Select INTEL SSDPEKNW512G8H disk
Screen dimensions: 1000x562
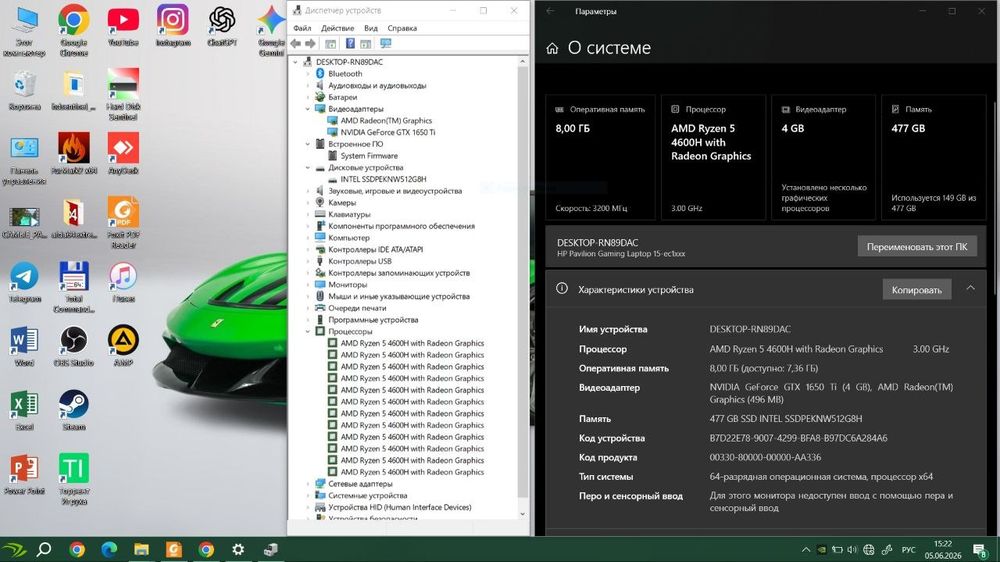pyautogui.click(x=383, y=179)
